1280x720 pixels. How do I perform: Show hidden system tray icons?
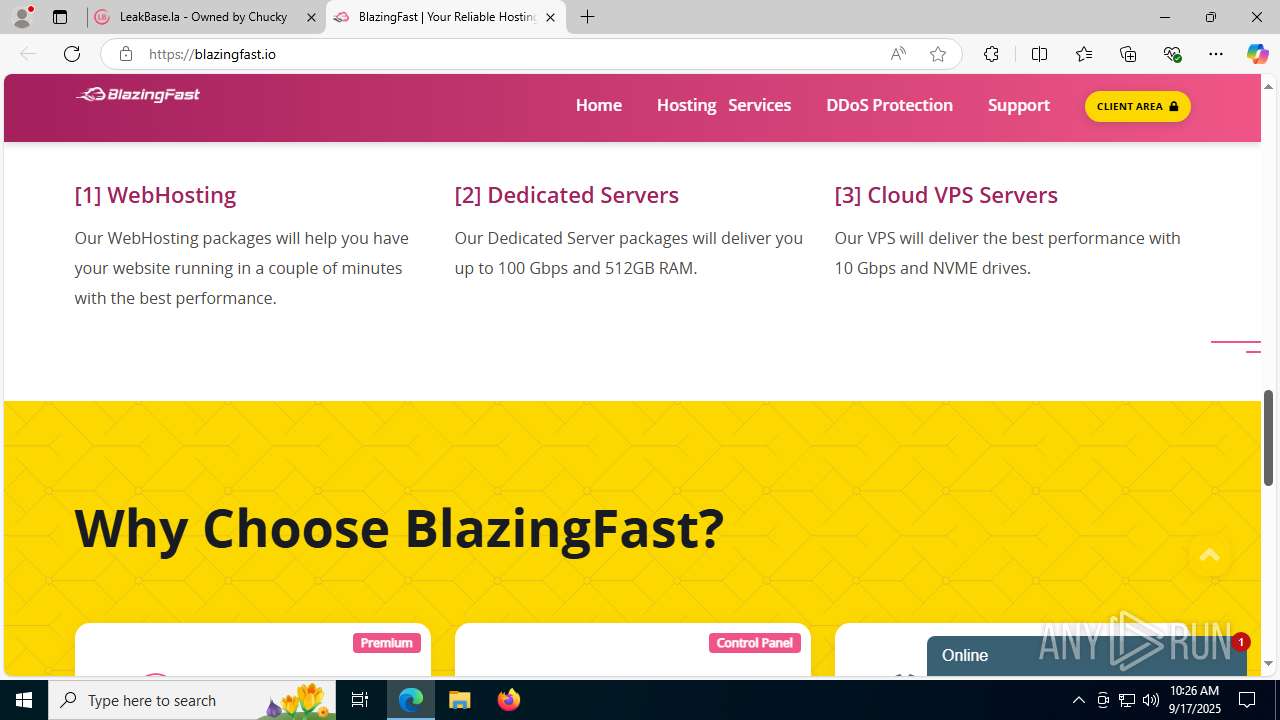[x=1078, y=700]
